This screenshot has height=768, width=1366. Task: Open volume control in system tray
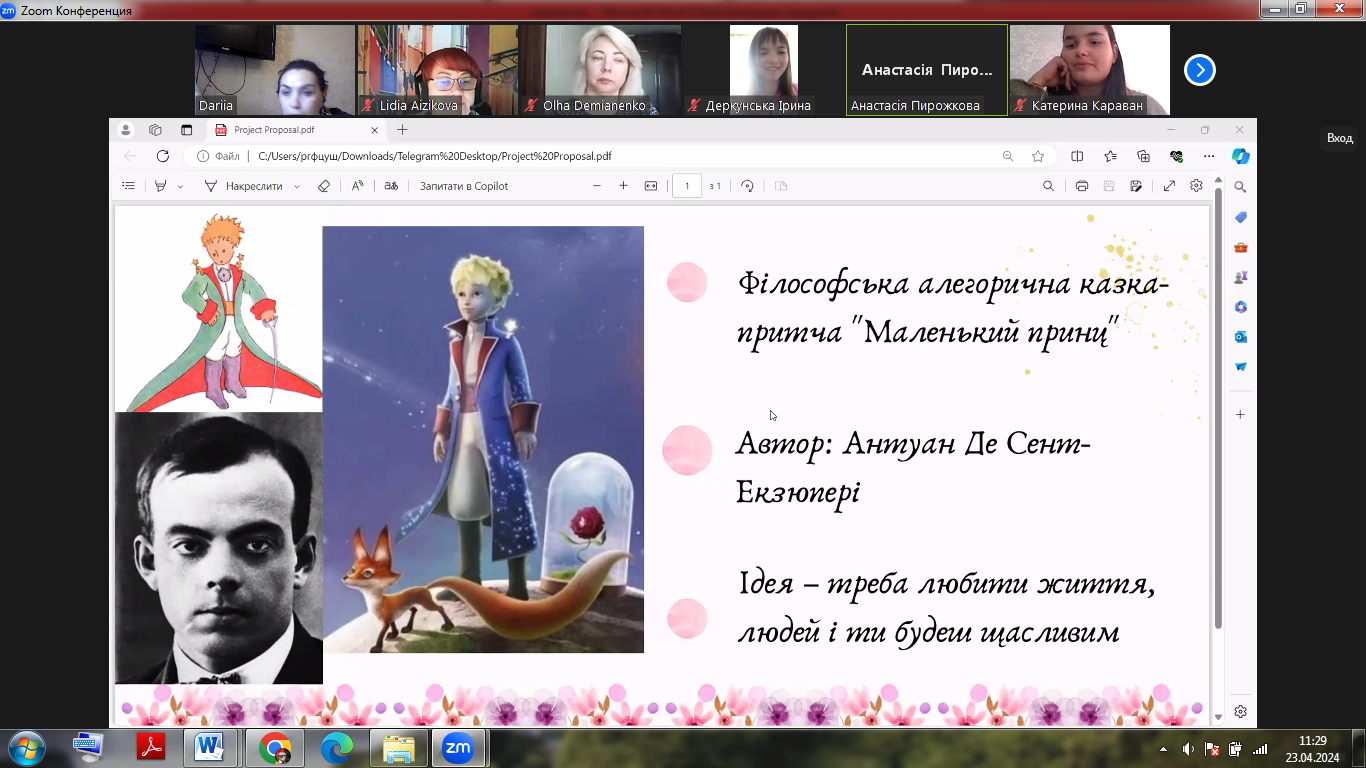tap(1188, 749)
